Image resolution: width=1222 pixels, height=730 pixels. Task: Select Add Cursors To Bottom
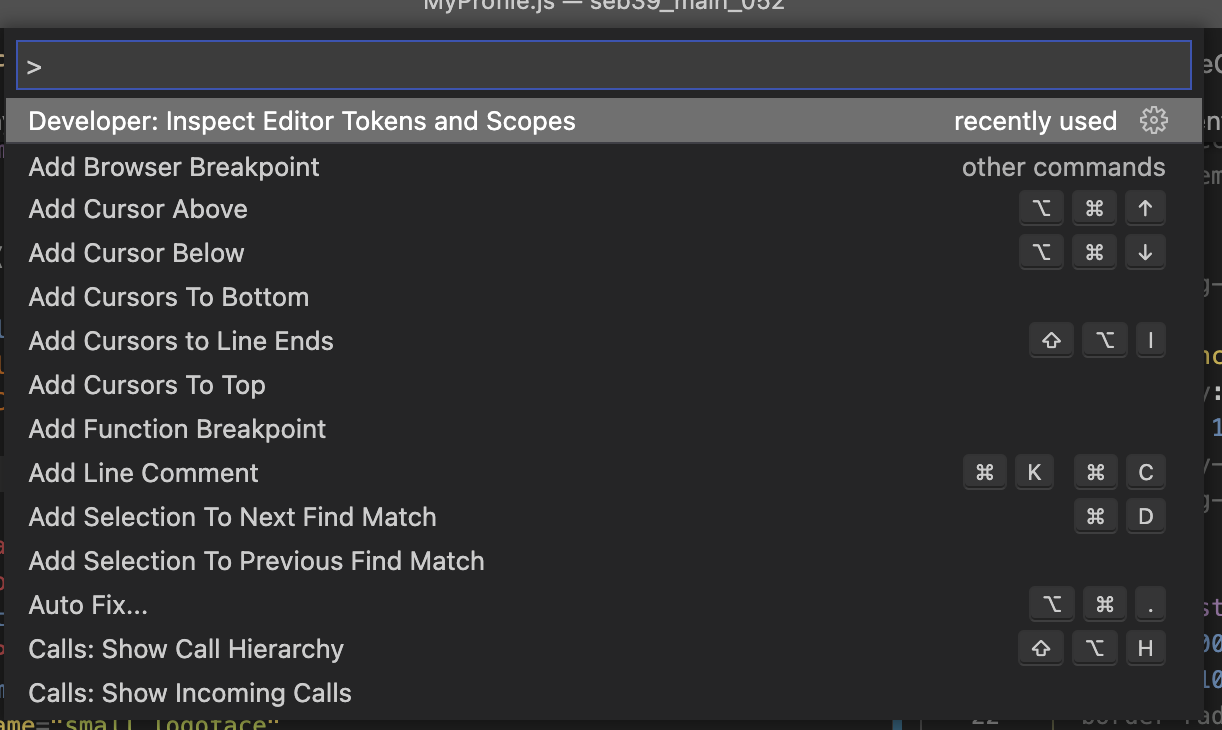pos(168,297)
